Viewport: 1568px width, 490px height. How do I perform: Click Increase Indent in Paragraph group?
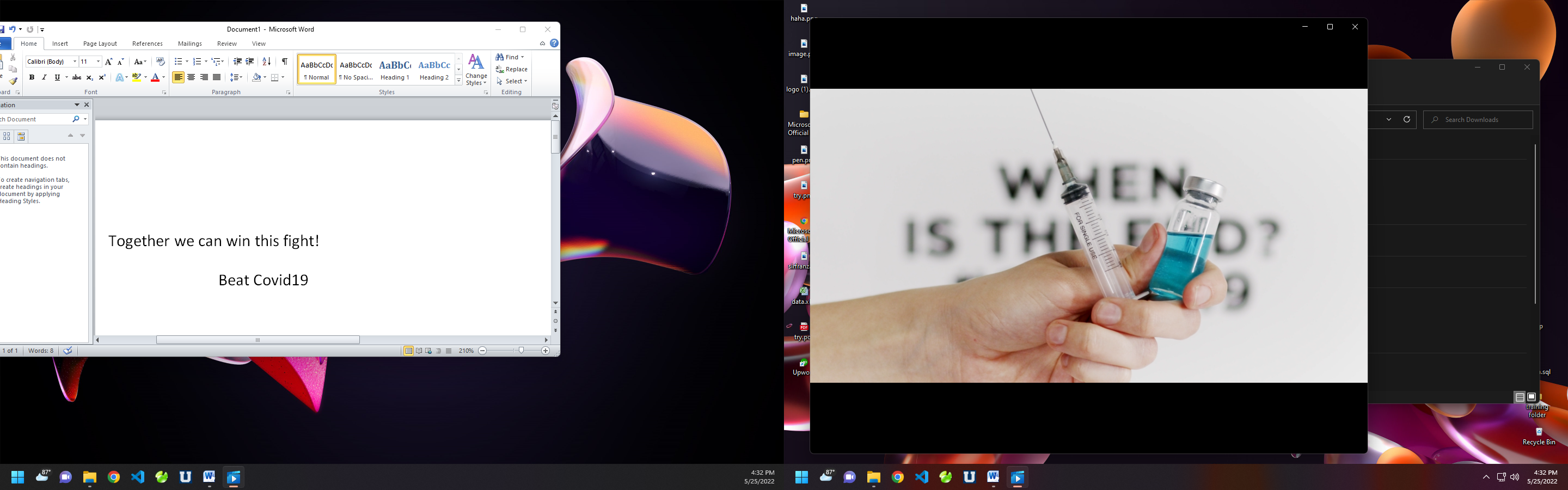pos(249,62)
